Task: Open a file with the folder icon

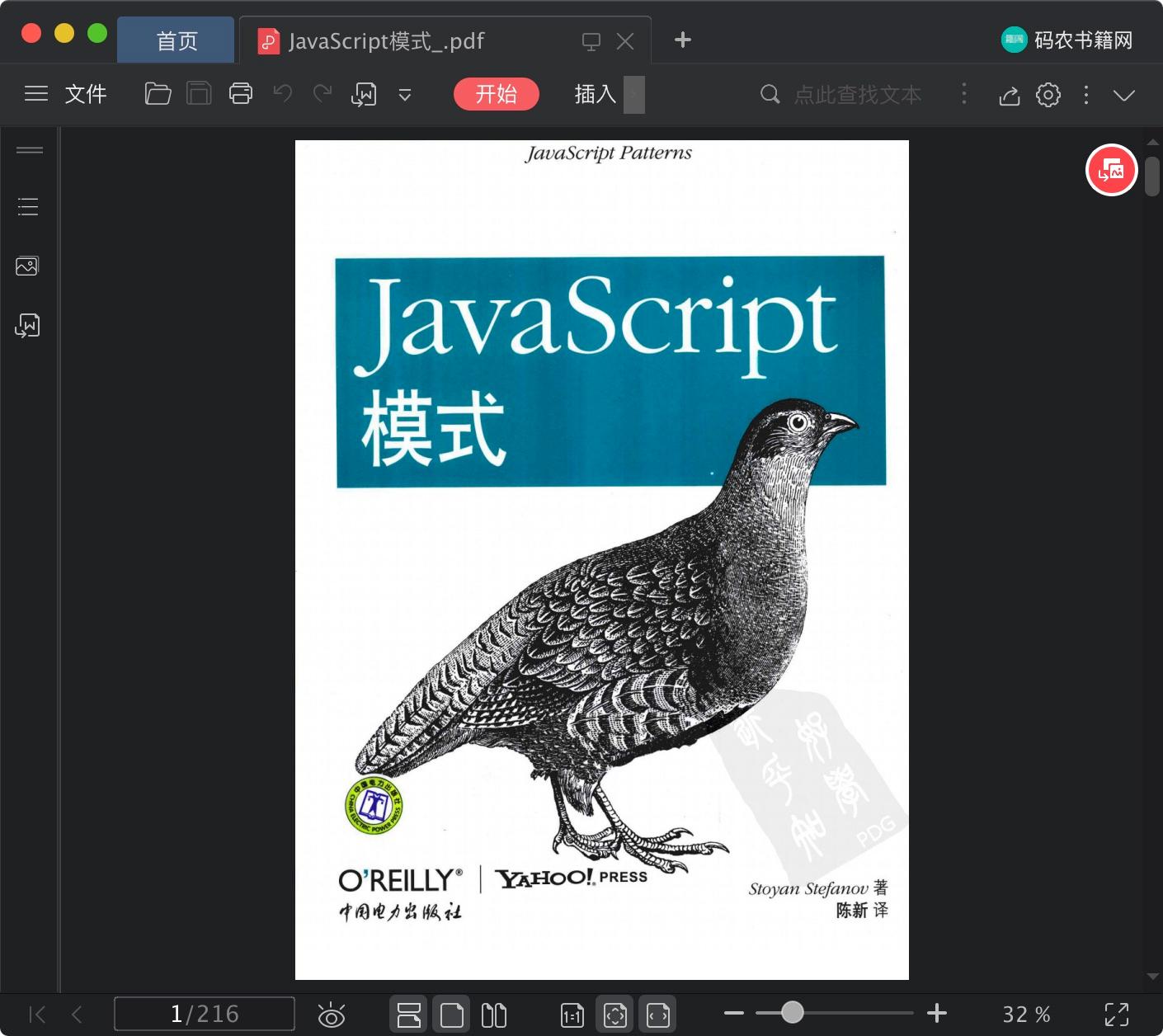Action: [x=158, y=94]
